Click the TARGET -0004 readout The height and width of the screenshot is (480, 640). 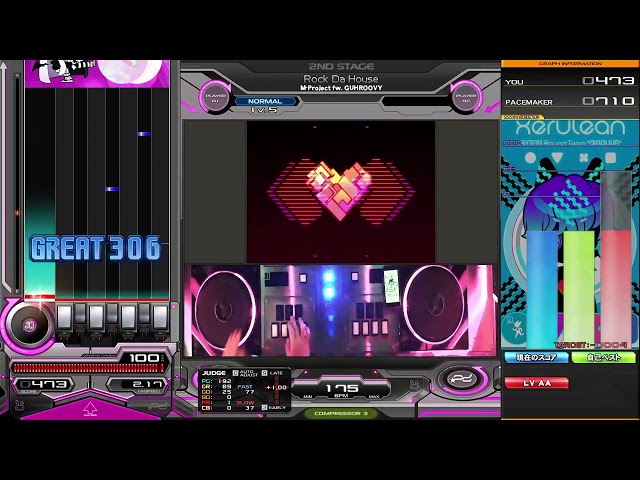591,345
